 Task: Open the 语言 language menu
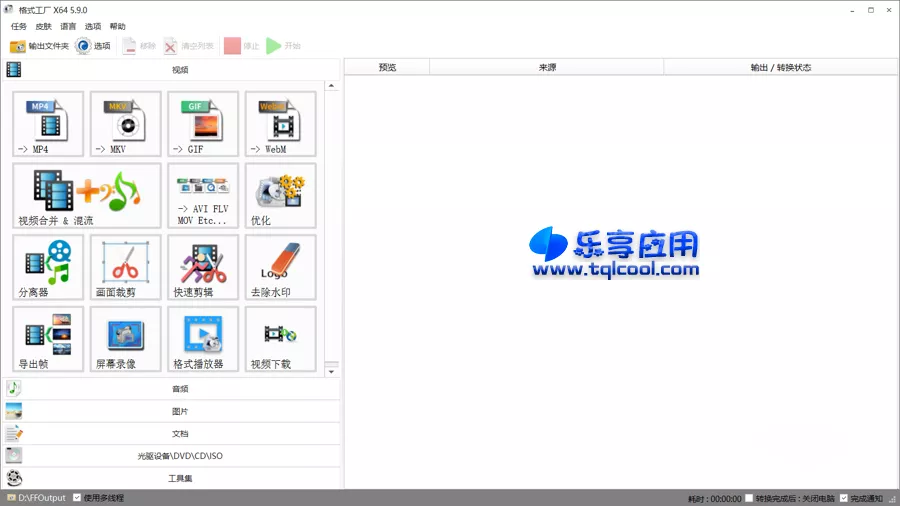click(68, 26)
